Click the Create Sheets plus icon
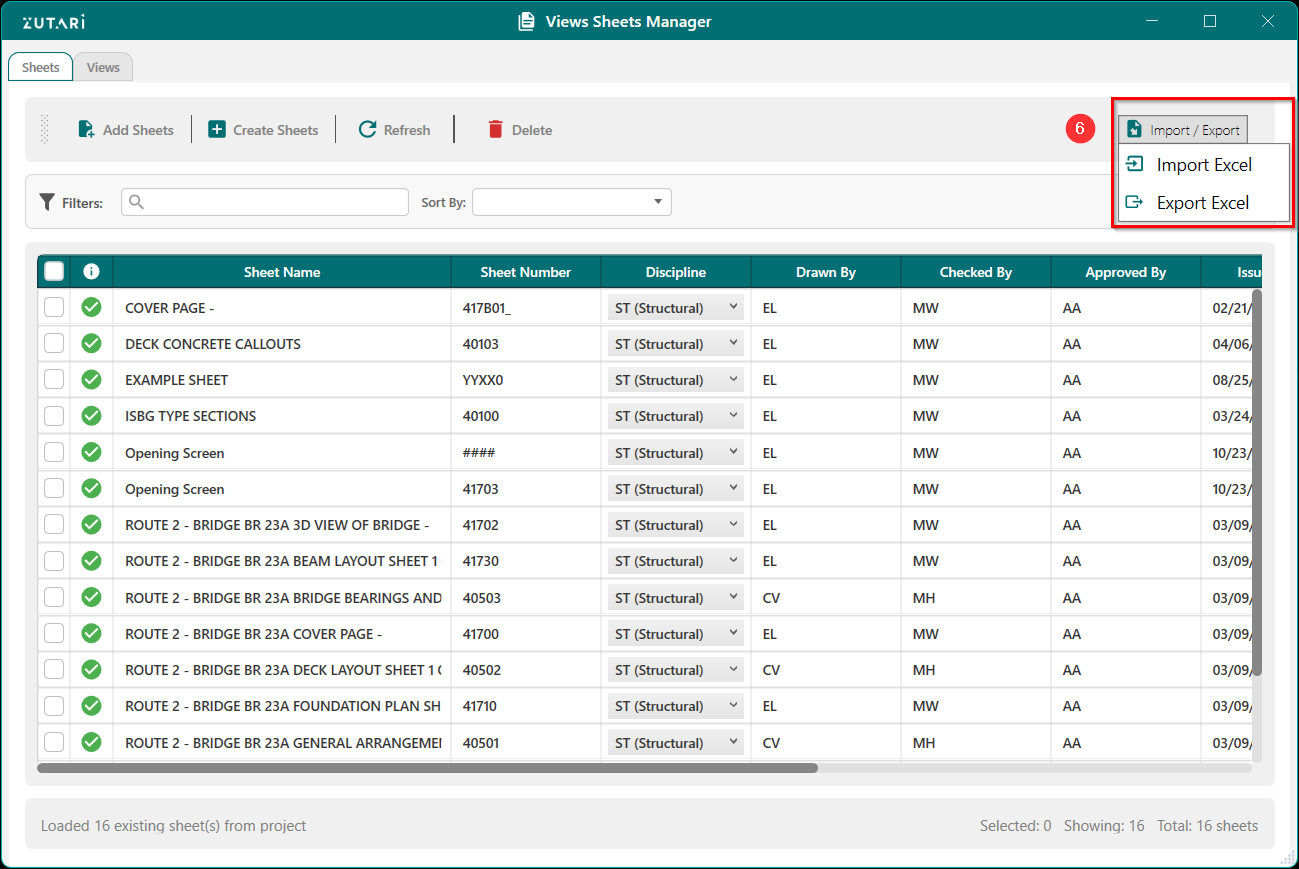The image size is (1299, 869). pyautogui.click(x=217, y=129)
